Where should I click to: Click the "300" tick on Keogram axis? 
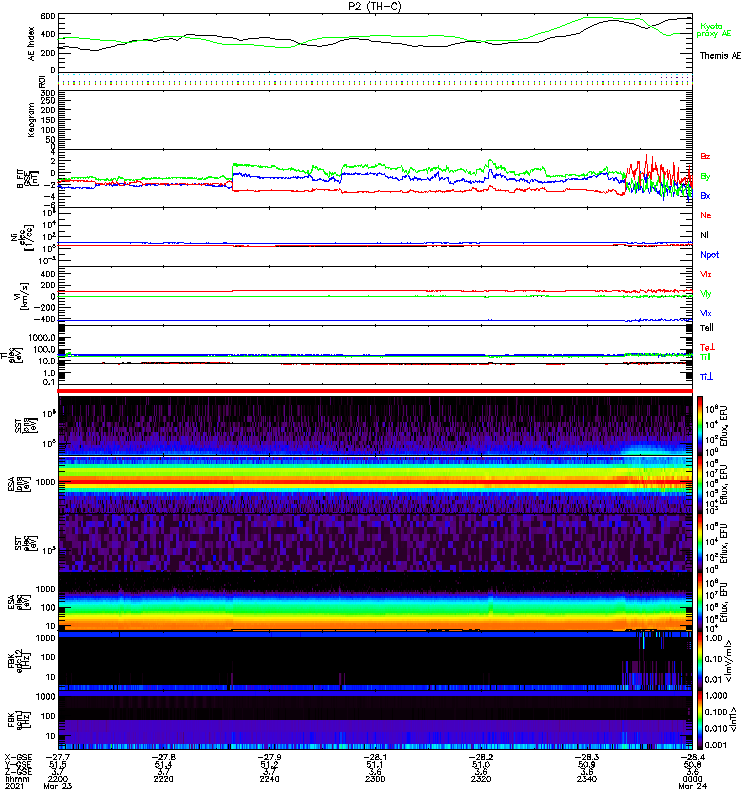click(x=47, y=93)
